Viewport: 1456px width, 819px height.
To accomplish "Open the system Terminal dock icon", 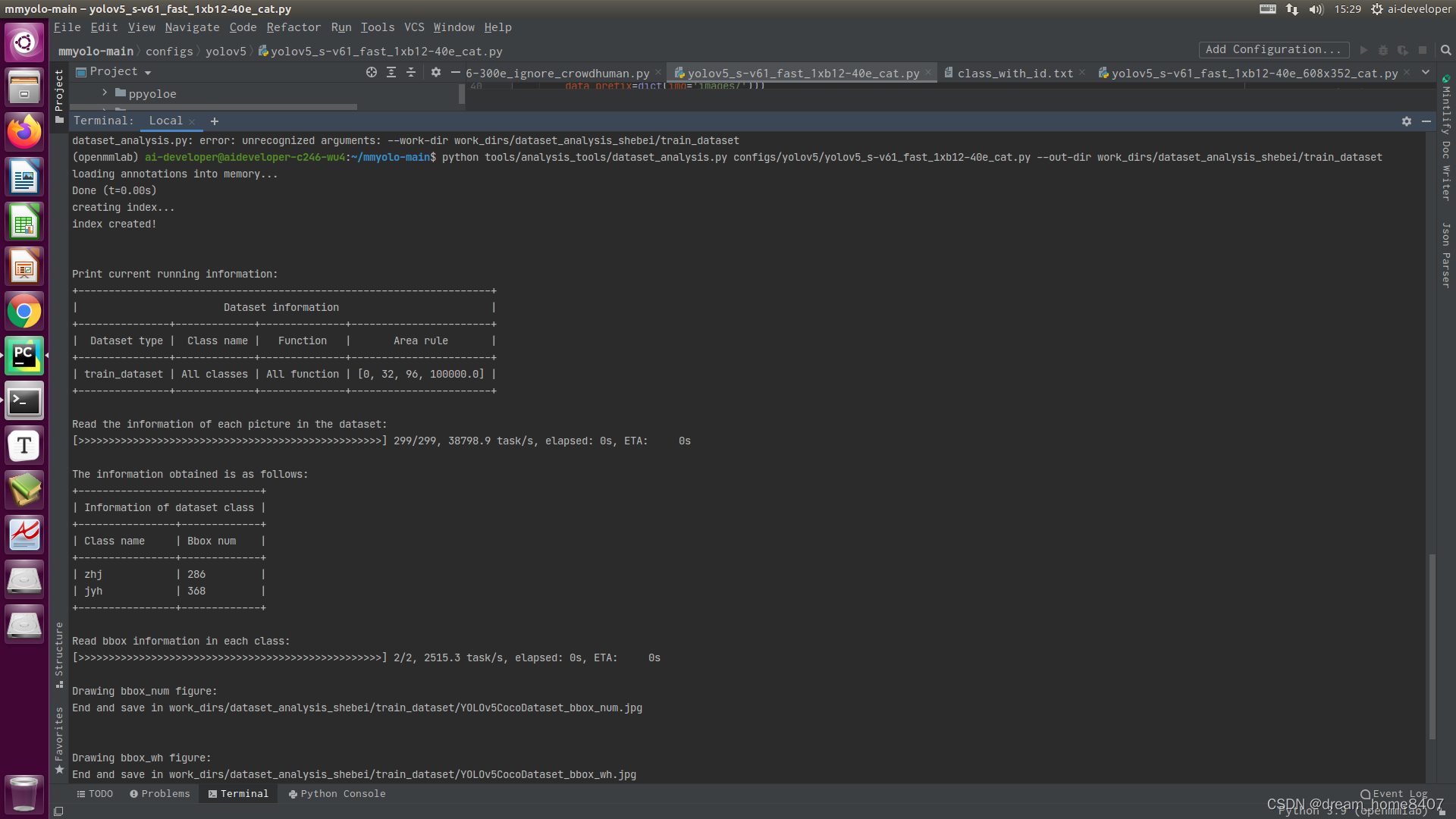I will click(x=24, y=400).
